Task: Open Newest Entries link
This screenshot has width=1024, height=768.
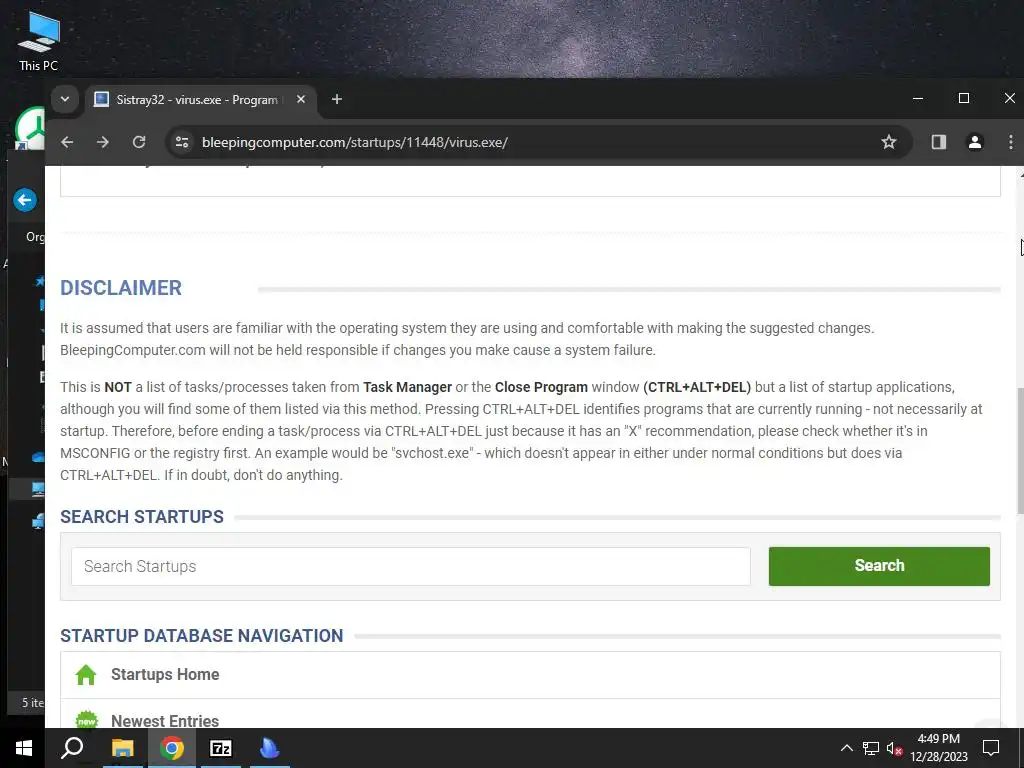Action: click(x=165, y=721)
